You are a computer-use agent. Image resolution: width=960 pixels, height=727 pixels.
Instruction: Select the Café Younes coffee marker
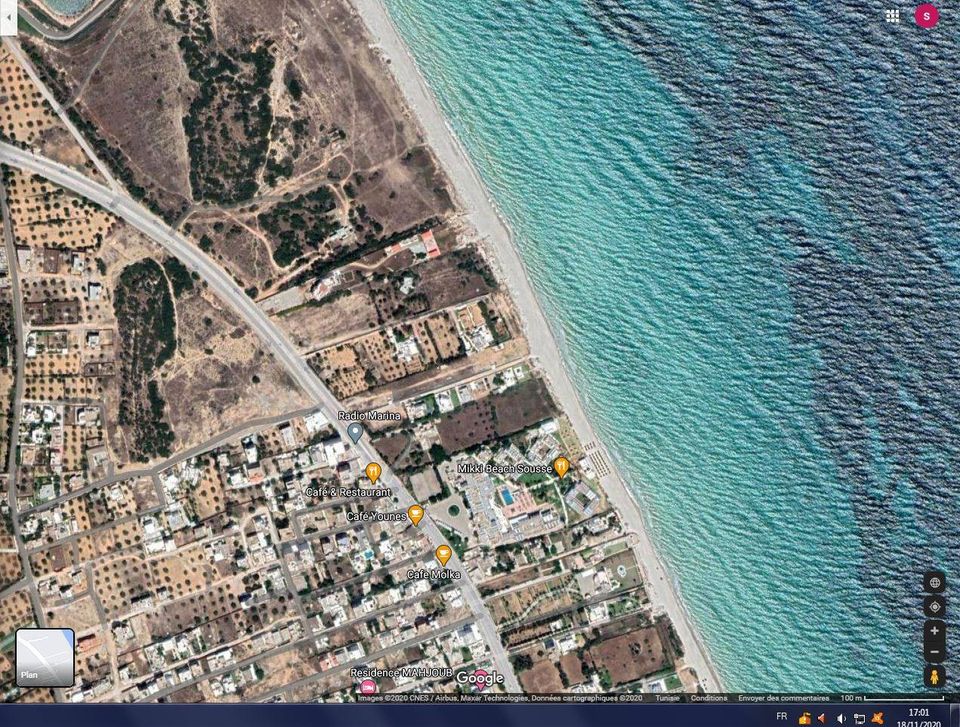(x=415, y=514)
